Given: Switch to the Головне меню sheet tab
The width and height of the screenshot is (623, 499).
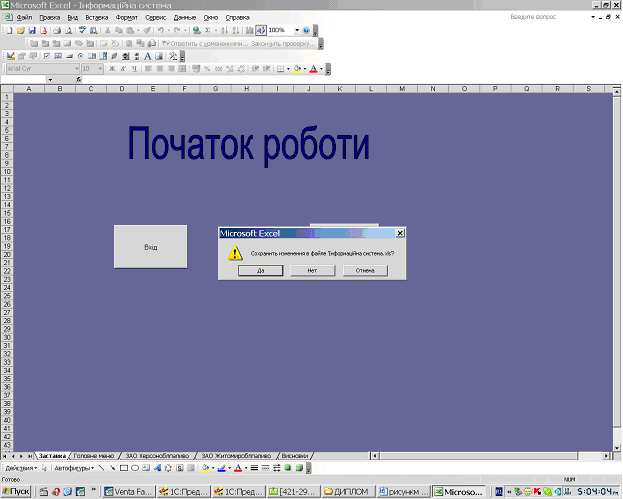Looking at the screenshot, I should pos(96,455).
